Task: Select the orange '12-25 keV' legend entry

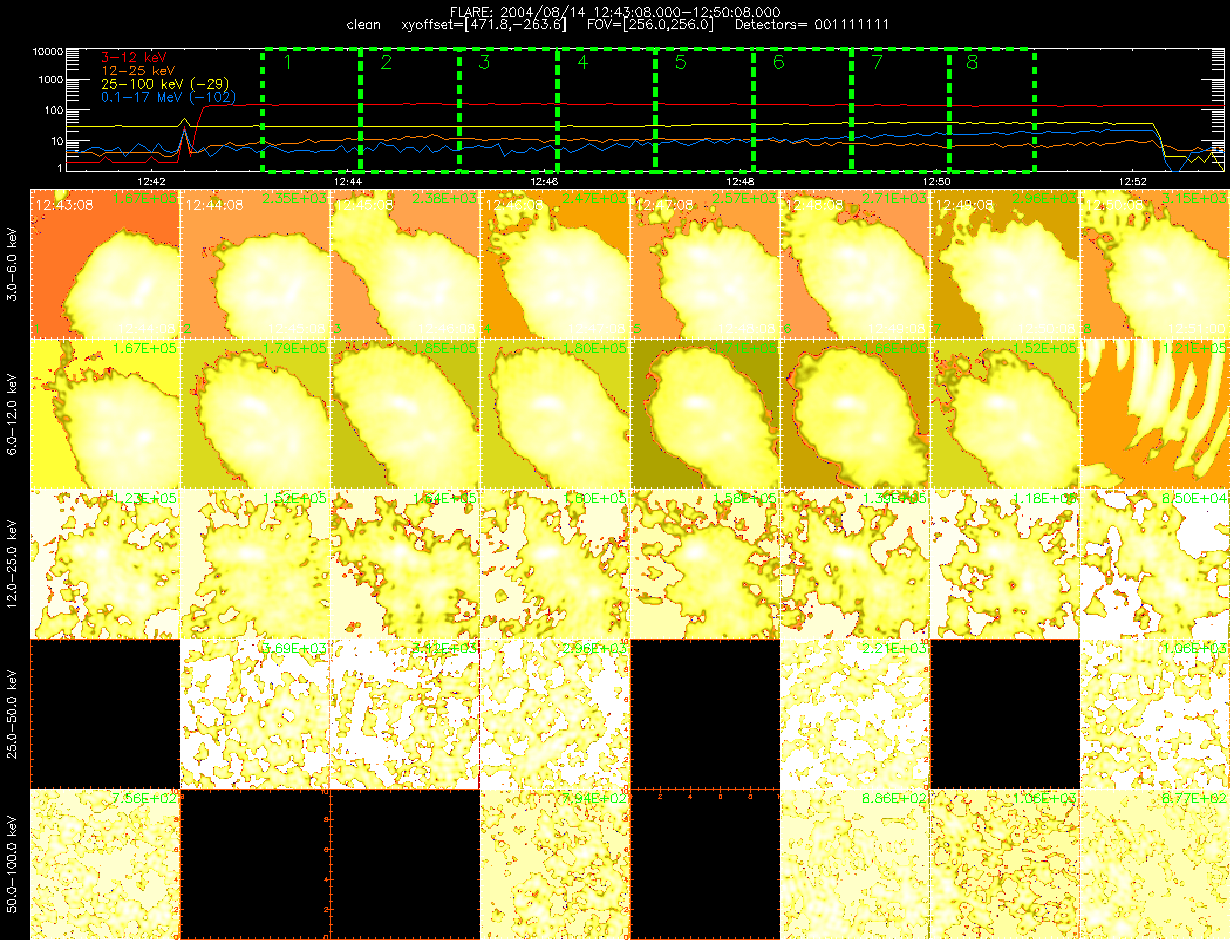Action: coord(140,72)
